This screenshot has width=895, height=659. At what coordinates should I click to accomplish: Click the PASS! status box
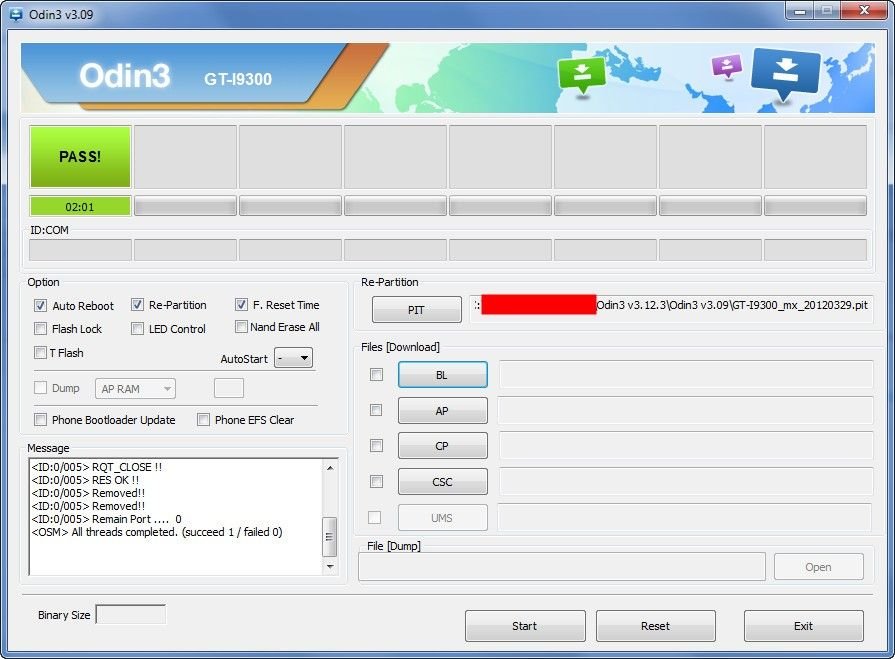[x=80, y=157]
